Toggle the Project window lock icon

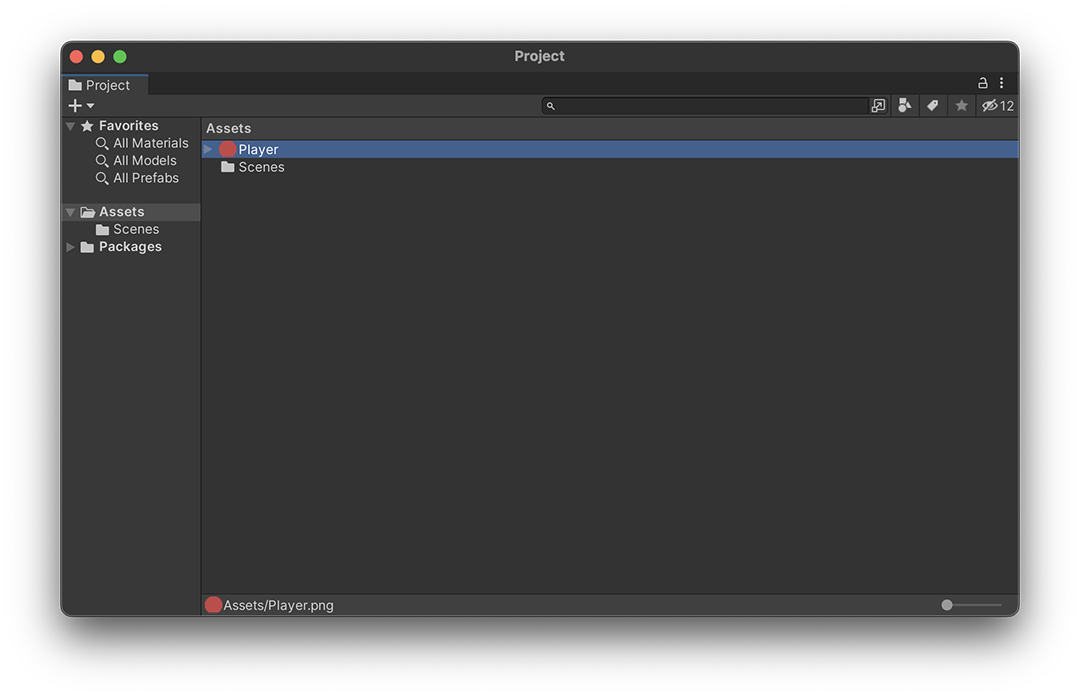coord(983,83)
